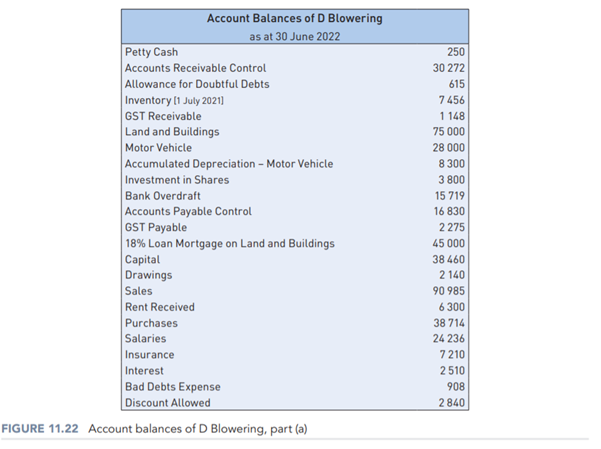
Task: Select the Bad Debts Expense label
Action: pos(173,387)
